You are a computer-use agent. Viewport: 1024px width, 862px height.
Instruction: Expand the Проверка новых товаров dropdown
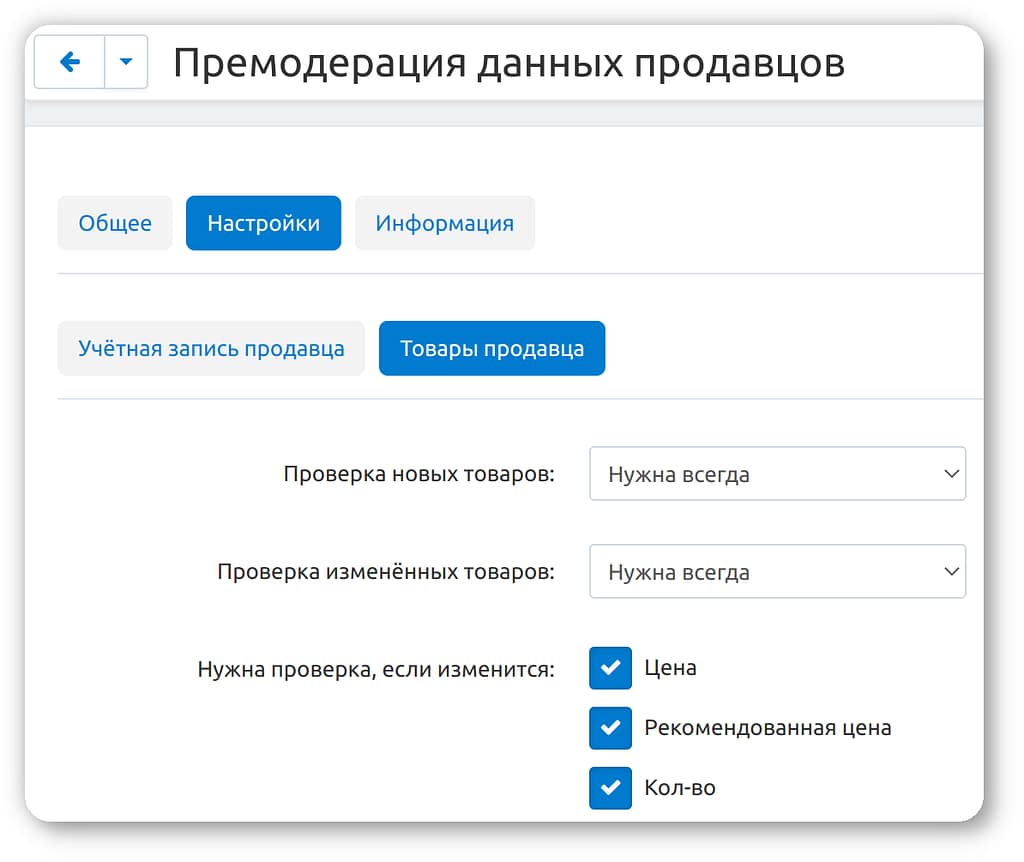(777, 474)
